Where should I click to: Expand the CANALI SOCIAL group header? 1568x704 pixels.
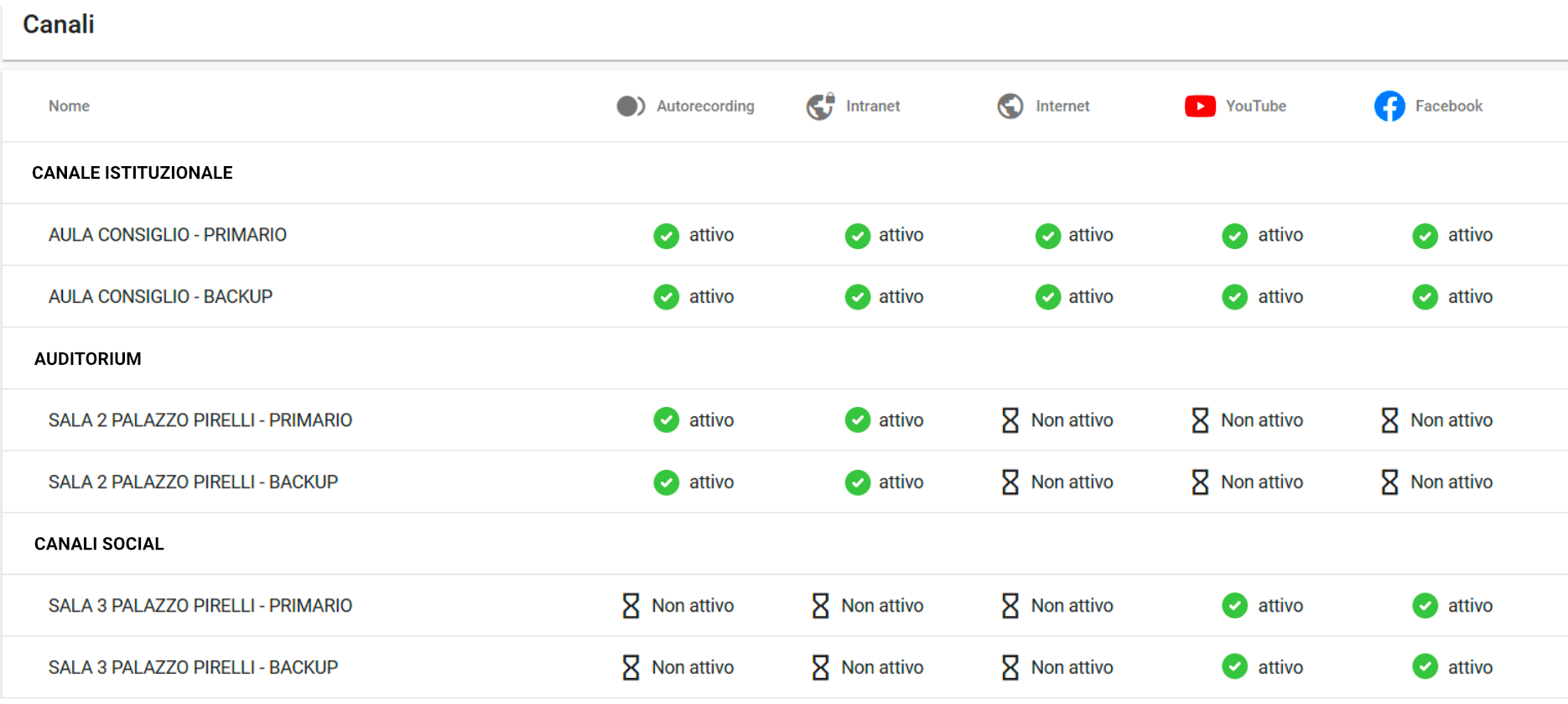[99, 544]
